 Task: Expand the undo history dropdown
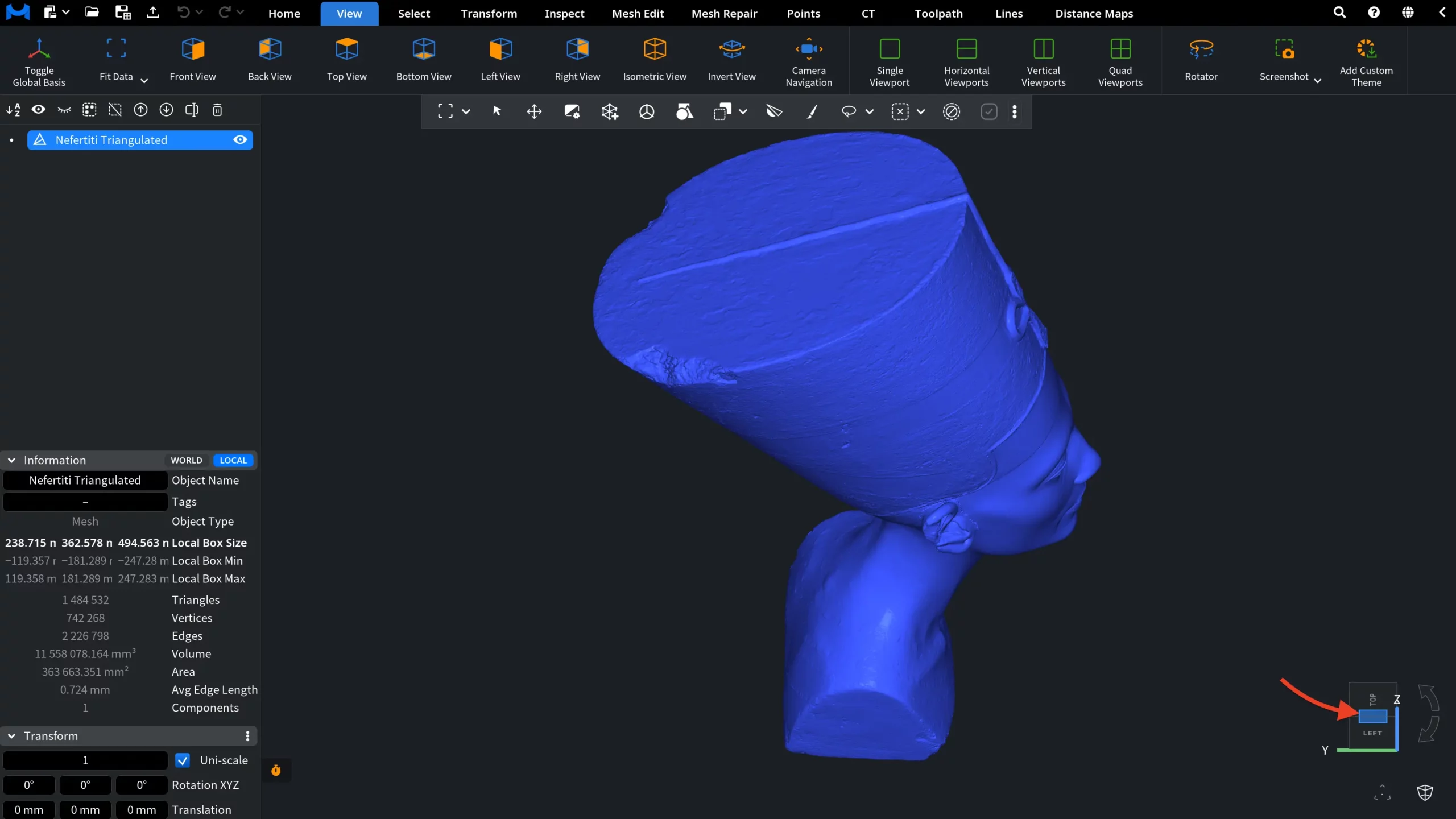point(199,12)
